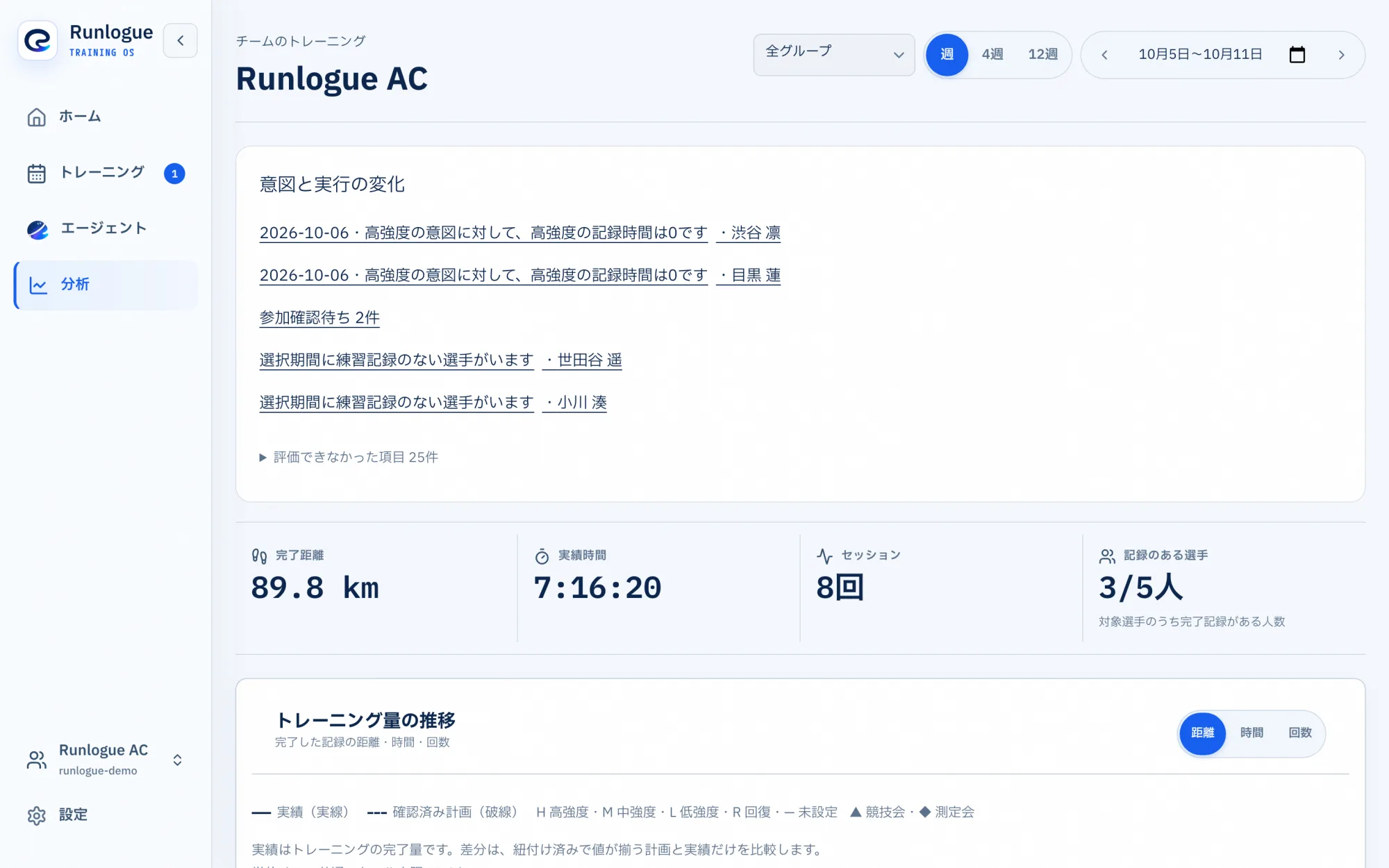
Task: Open the no-record alert beside 世田谷 遥
Action: coord(397,360)
